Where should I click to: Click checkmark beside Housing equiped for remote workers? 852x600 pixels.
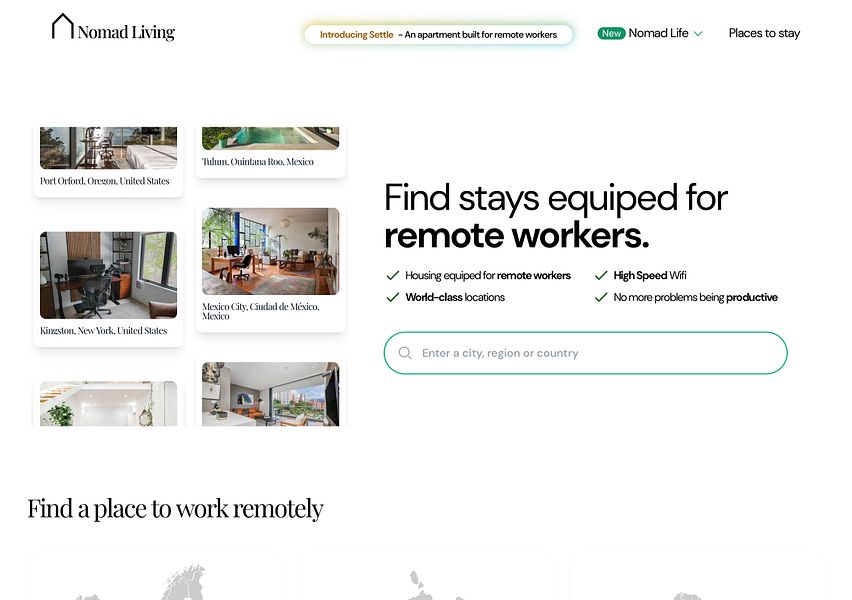coord(393,276)
